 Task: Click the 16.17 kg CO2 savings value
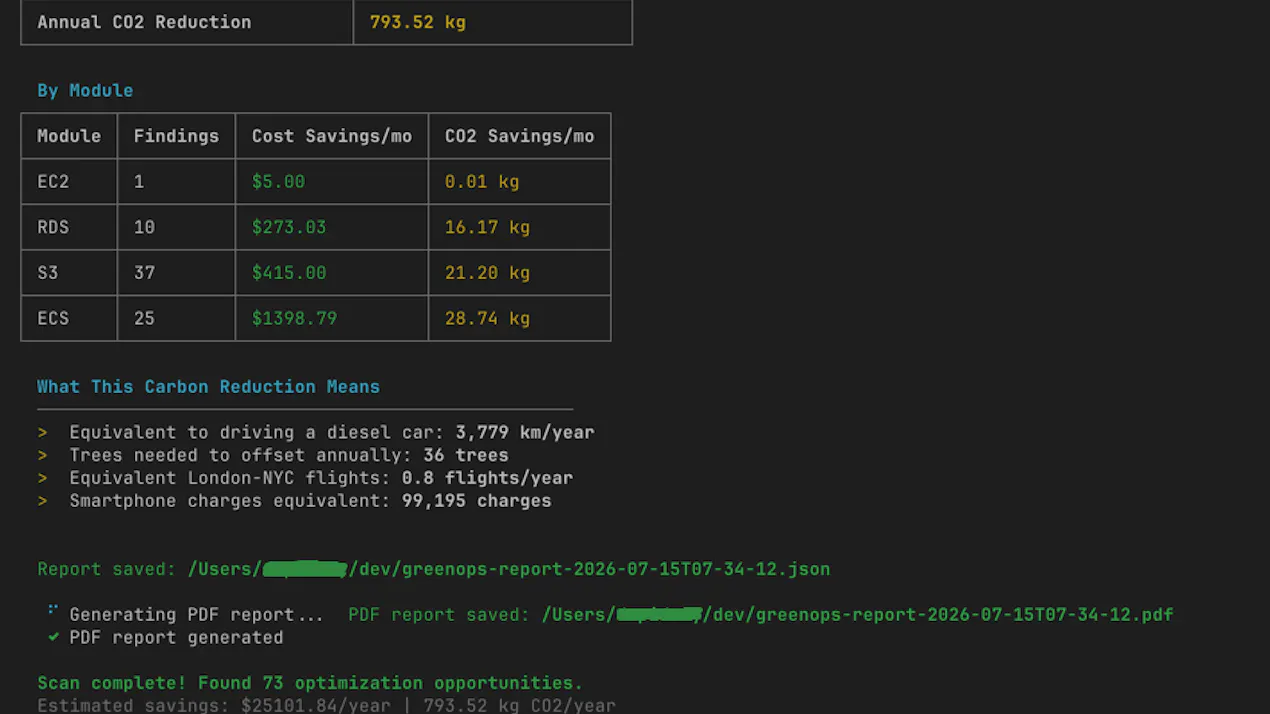point(487,227)
